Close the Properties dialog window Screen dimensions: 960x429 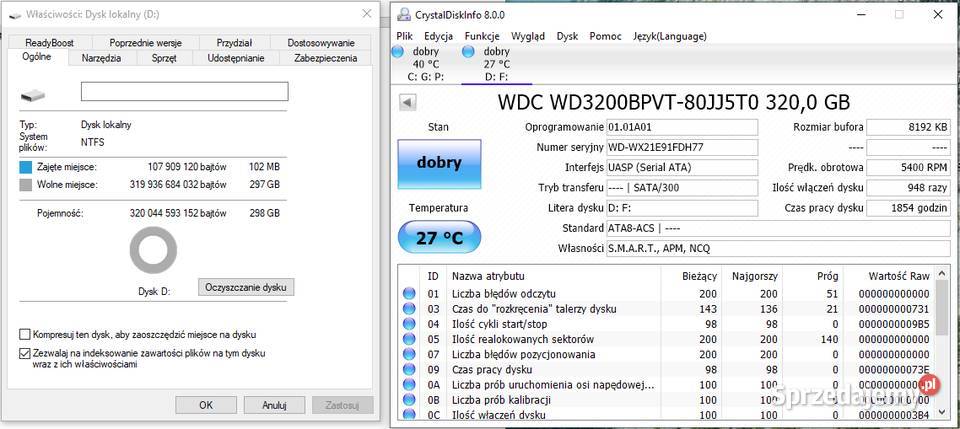coord(367,13)
